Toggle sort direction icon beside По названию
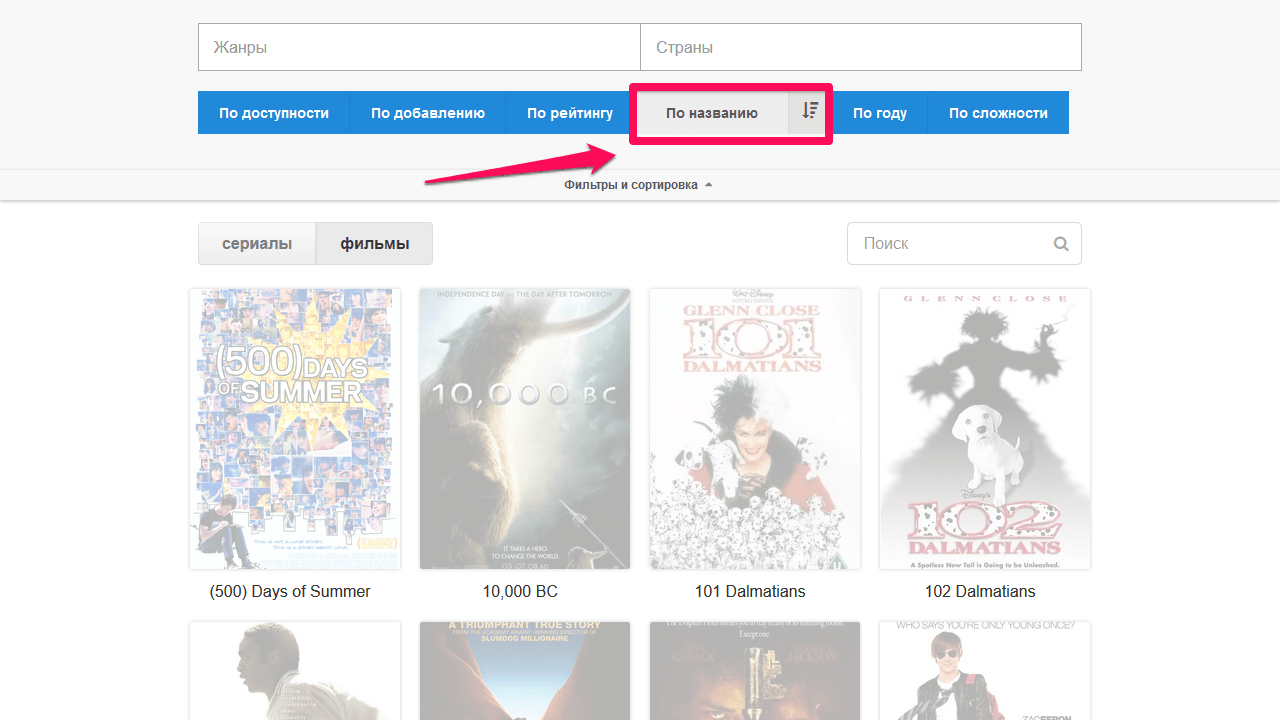 [810, 113]
